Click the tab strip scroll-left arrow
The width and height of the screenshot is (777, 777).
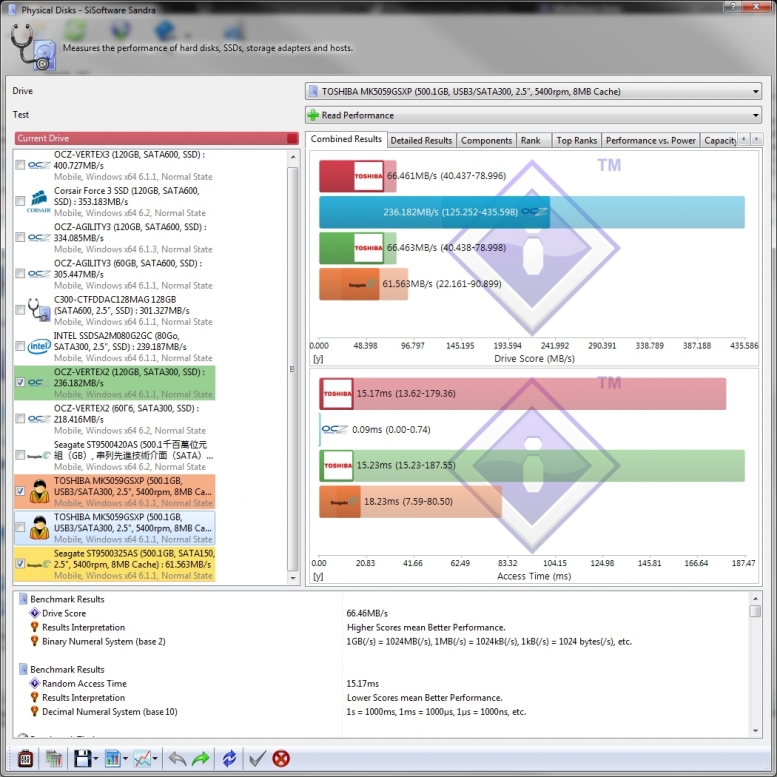[x=744, y=139]
